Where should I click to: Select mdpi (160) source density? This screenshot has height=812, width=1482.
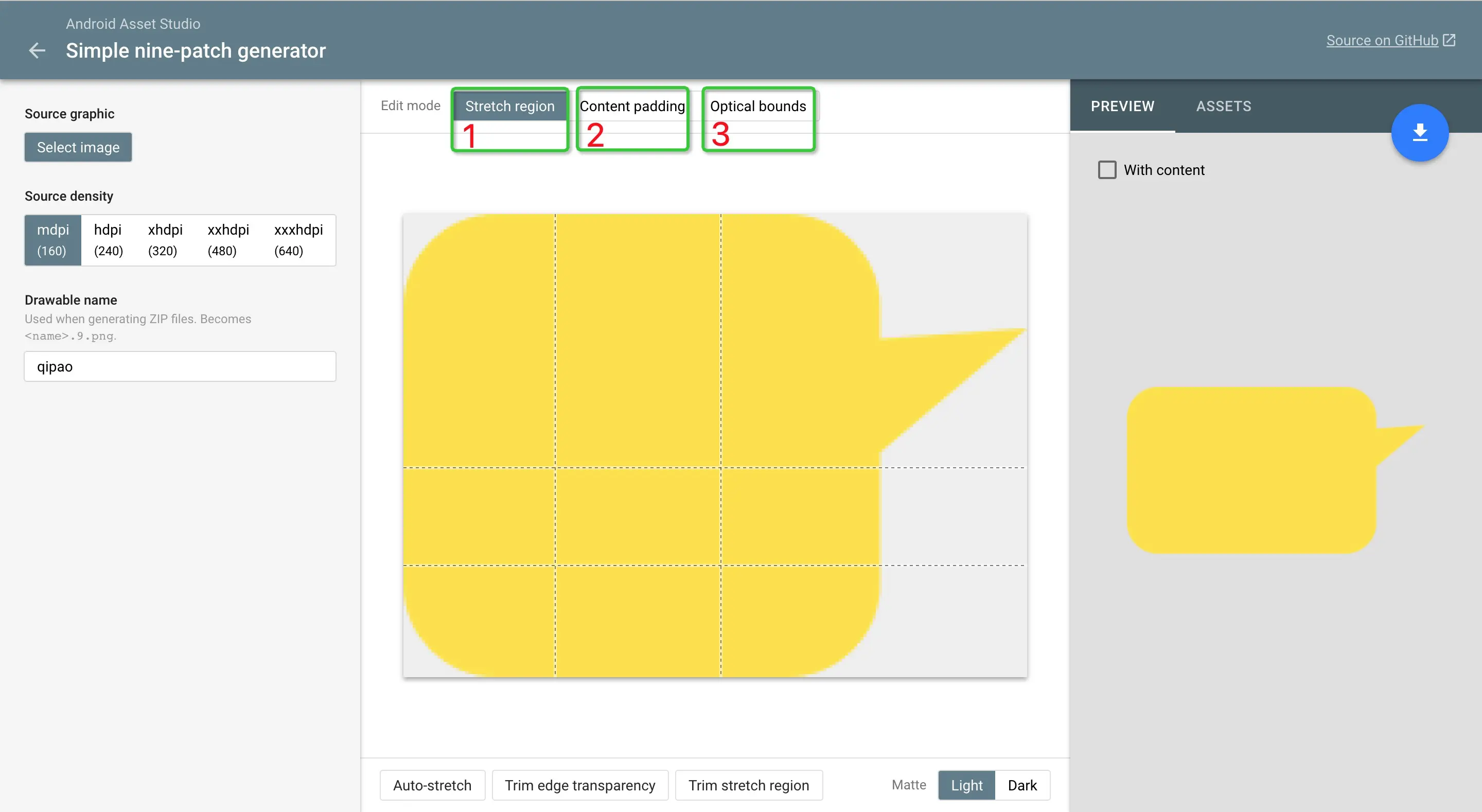[x=52, y=240]
